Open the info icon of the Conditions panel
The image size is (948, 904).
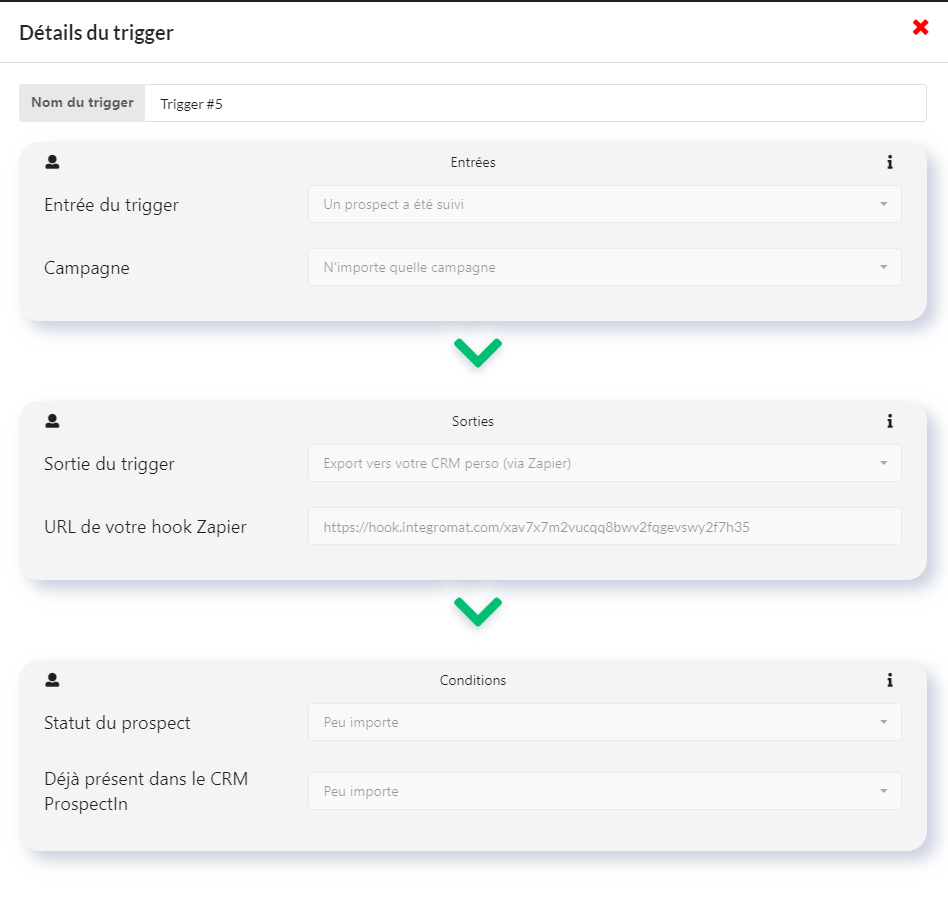click(889, 680)
